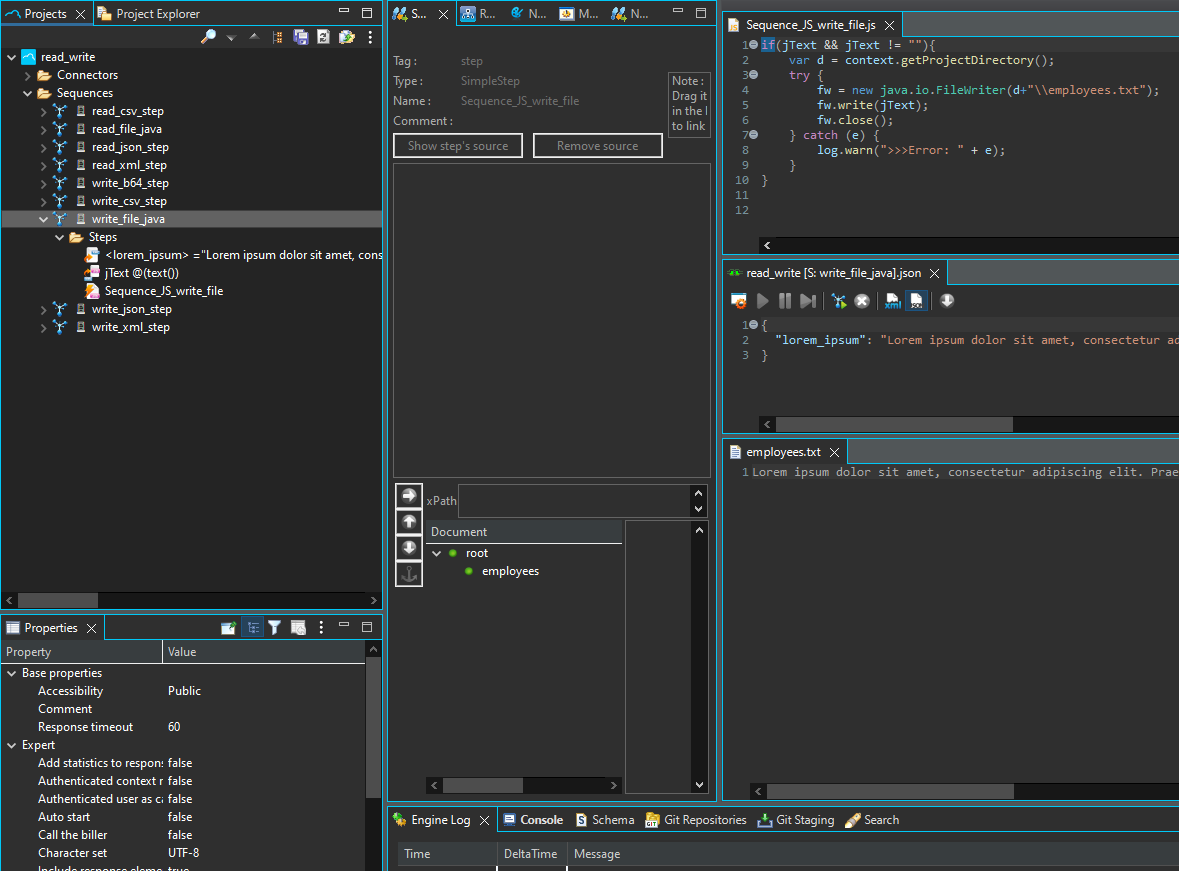1179x871 pixels.
Task: Click the Show step's source button
Action: tap(458, 146)
